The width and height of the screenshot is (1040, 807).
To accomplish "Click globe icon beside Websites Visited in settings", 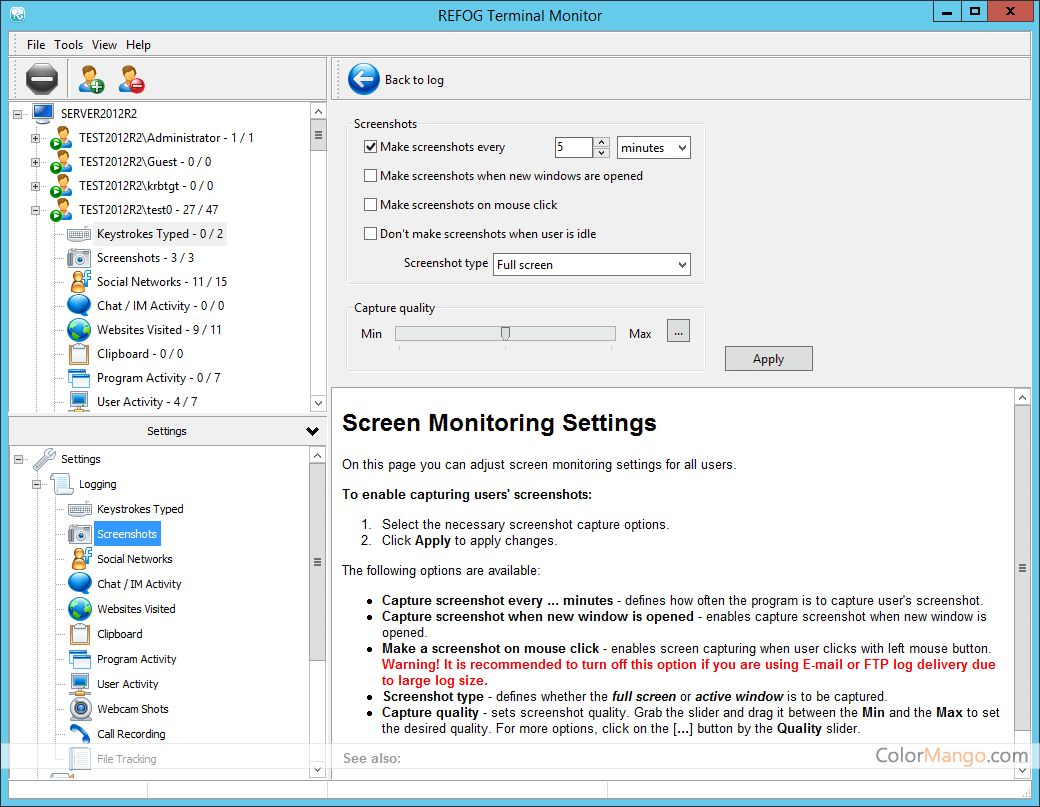I will (80, 609).
